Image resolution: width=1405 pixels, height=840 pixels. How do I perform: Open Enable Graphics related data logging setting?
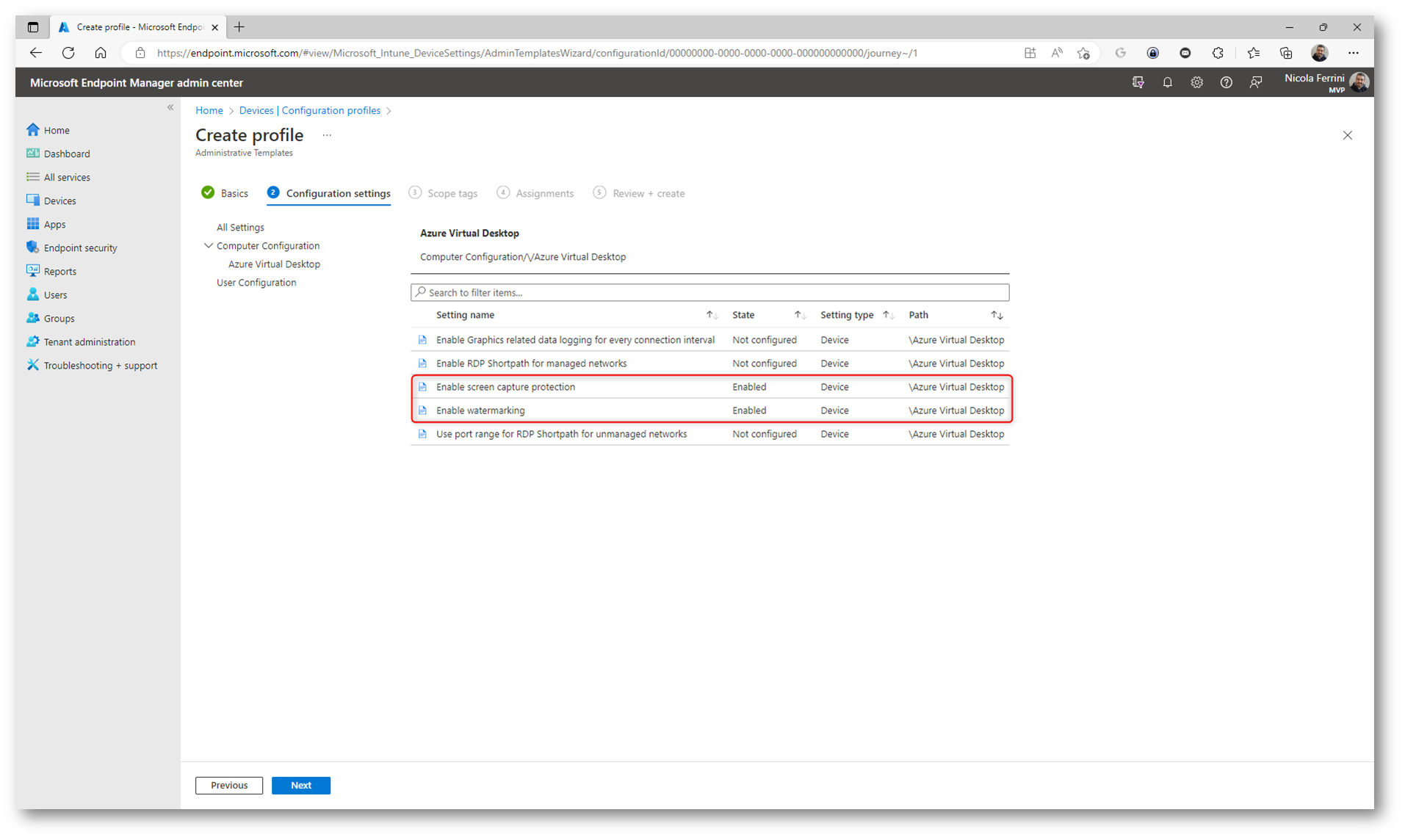click(575, 340)
